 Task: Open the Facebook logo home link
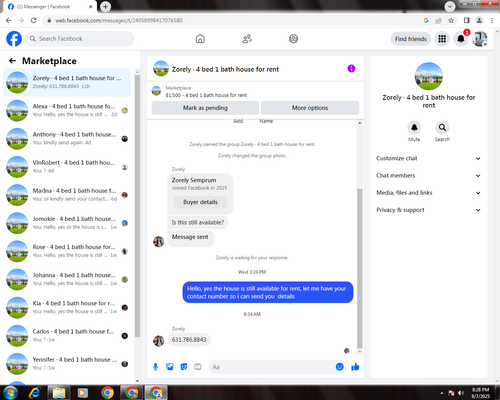14,39
